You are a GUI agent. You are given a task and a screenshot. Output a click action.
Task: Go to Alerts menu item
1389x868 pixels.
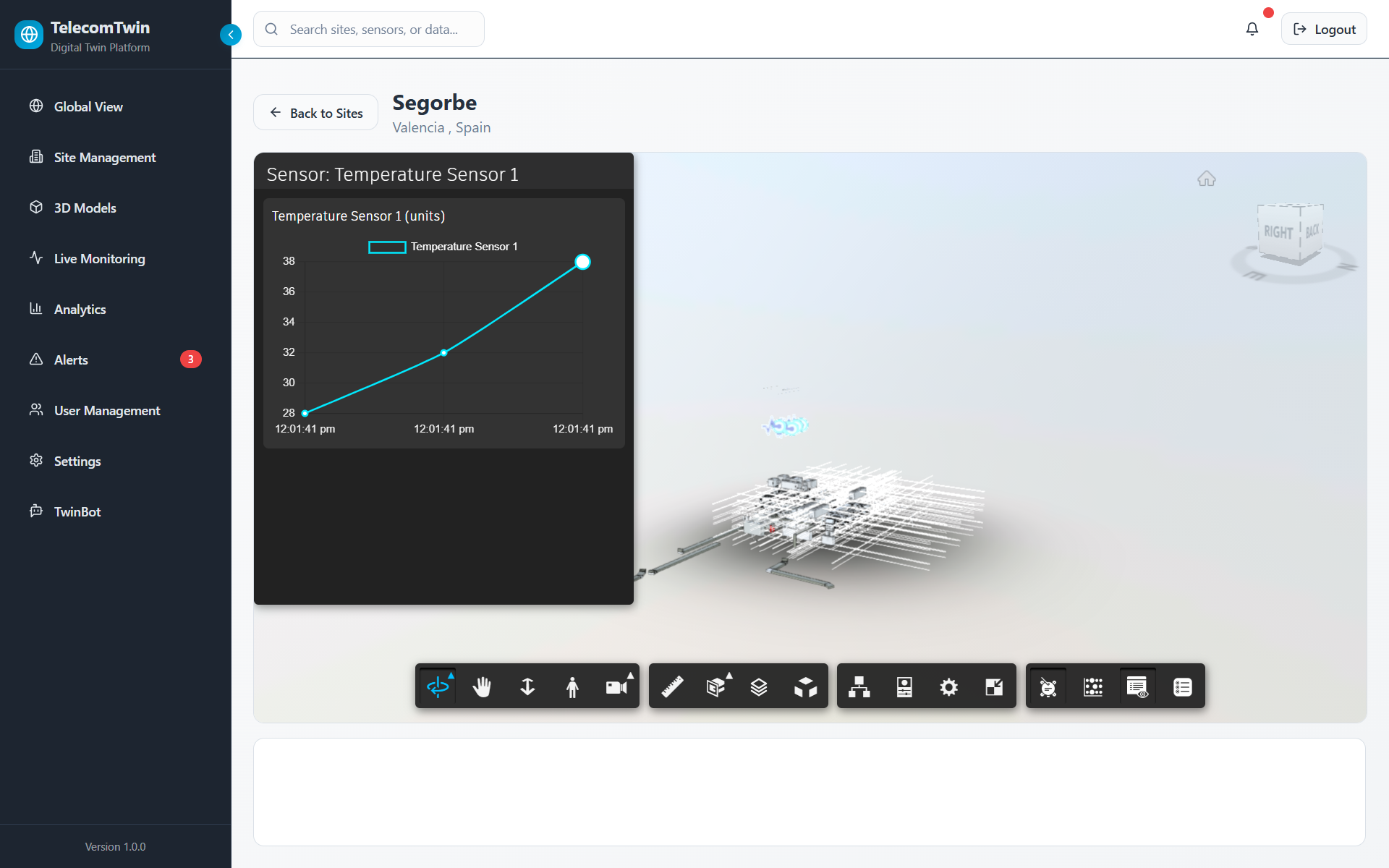(71, 359)
